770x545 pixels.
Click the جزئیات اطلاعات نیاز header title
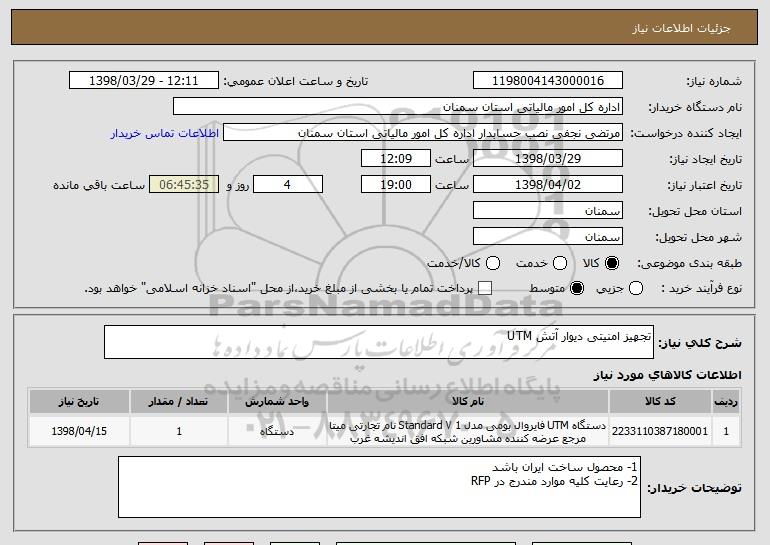point(681,28)
